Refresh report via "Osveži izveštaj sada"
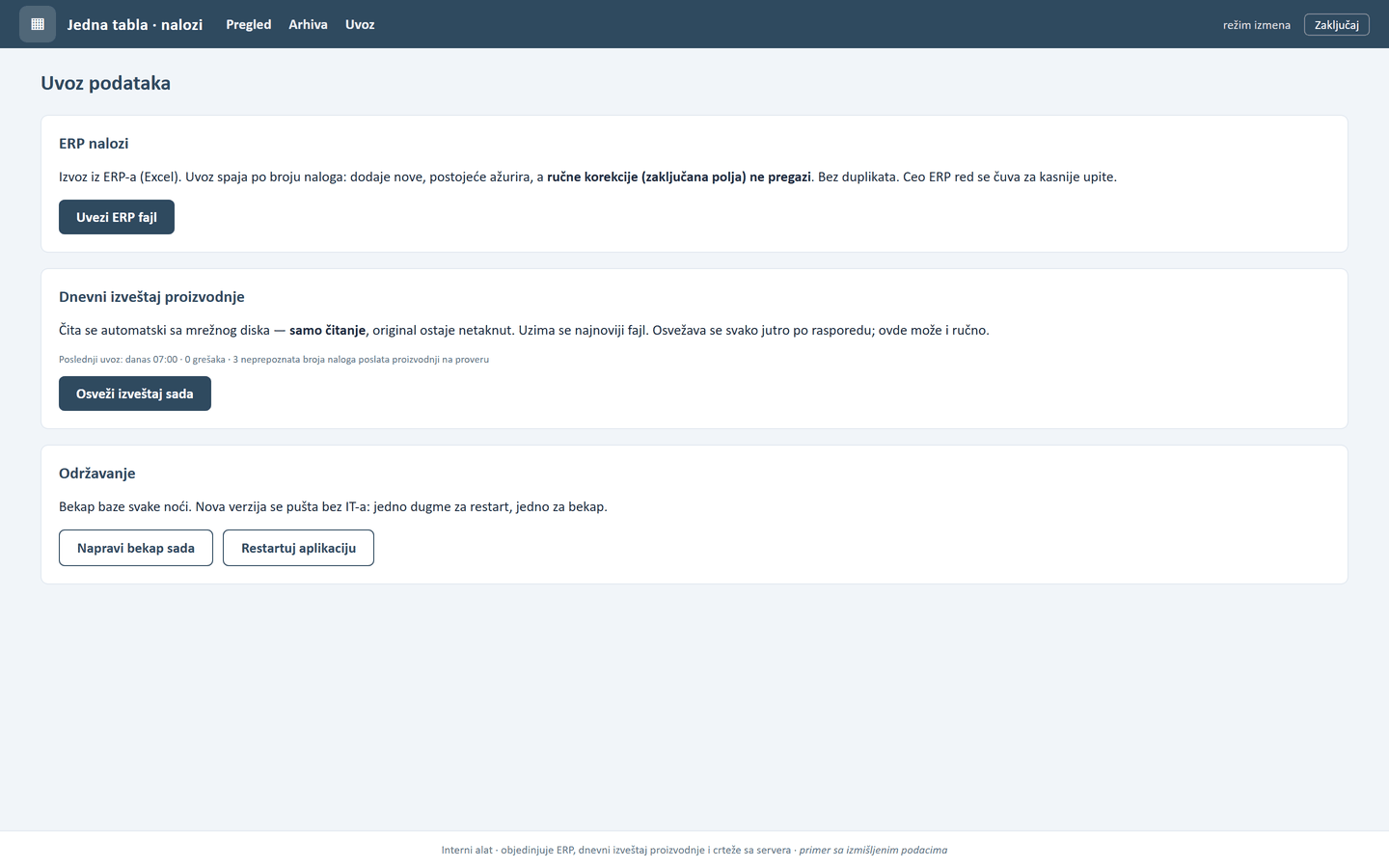 tap(135, 393)
